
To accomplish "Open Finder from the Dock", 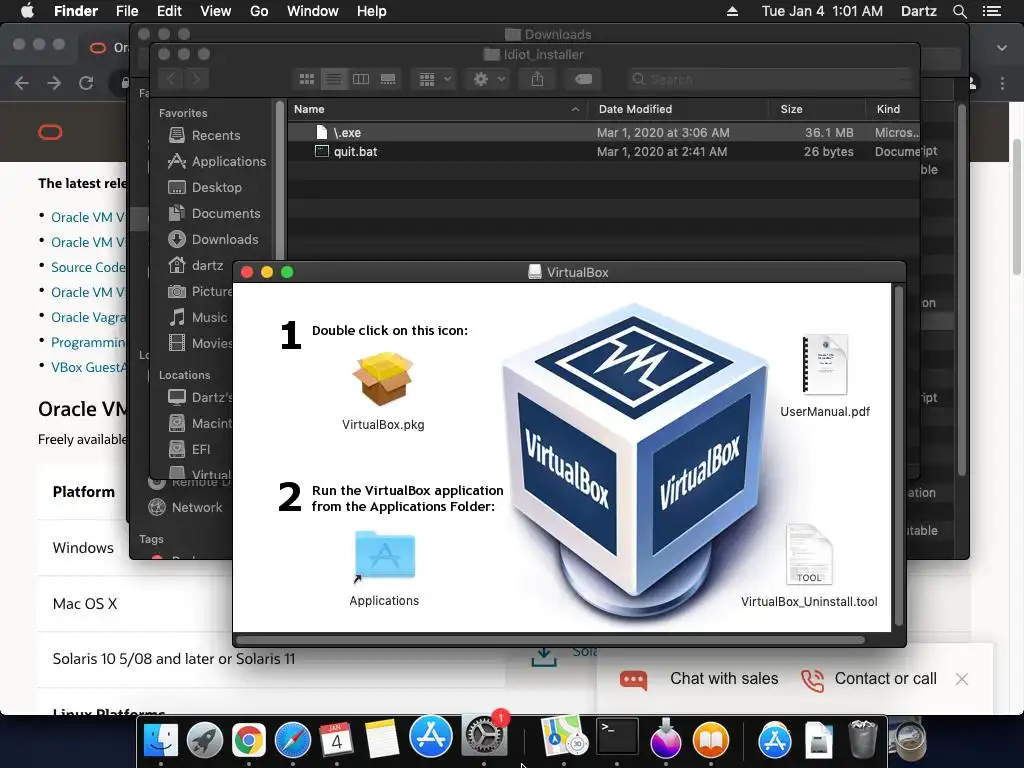I will tap(161, 739).
